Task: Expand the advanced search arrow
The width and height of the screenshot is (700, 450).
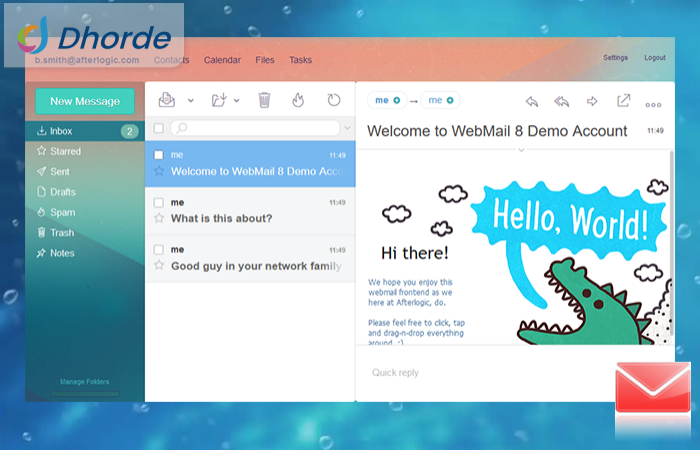Action: (x=347, y=128)
